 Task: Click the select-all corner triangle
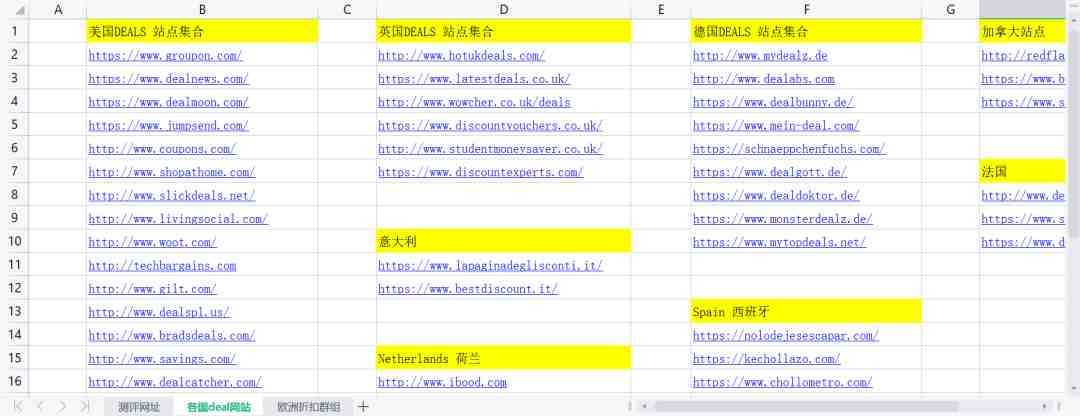(x=20, y=10)
